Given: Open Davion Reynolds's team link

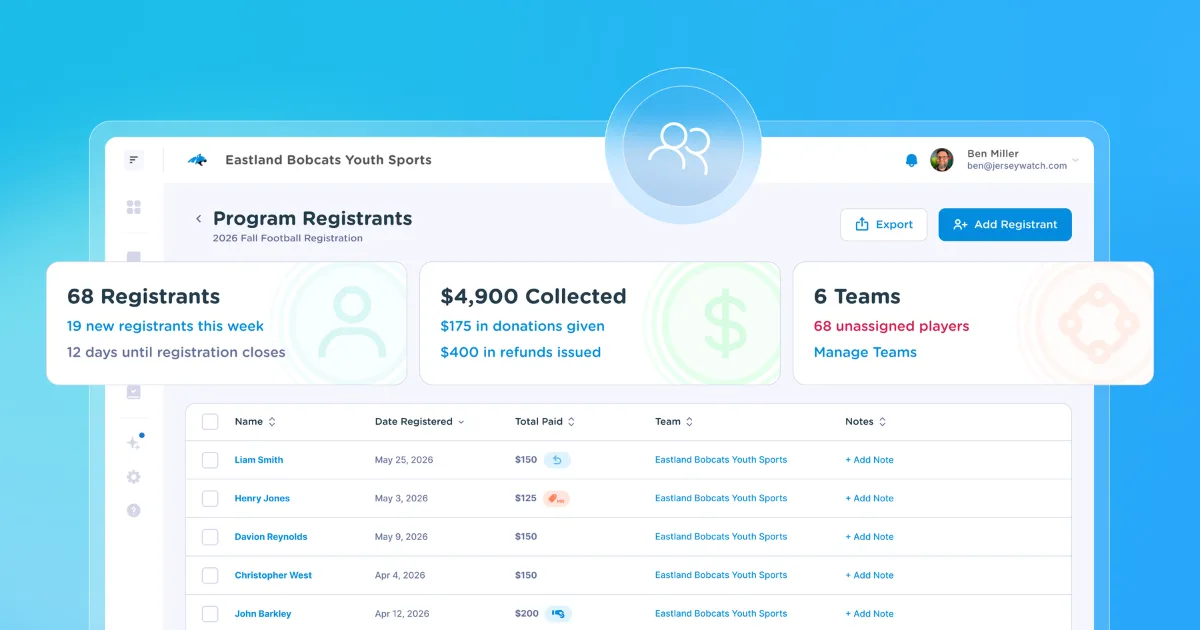Looking at the screenshot, I should 721,537.
